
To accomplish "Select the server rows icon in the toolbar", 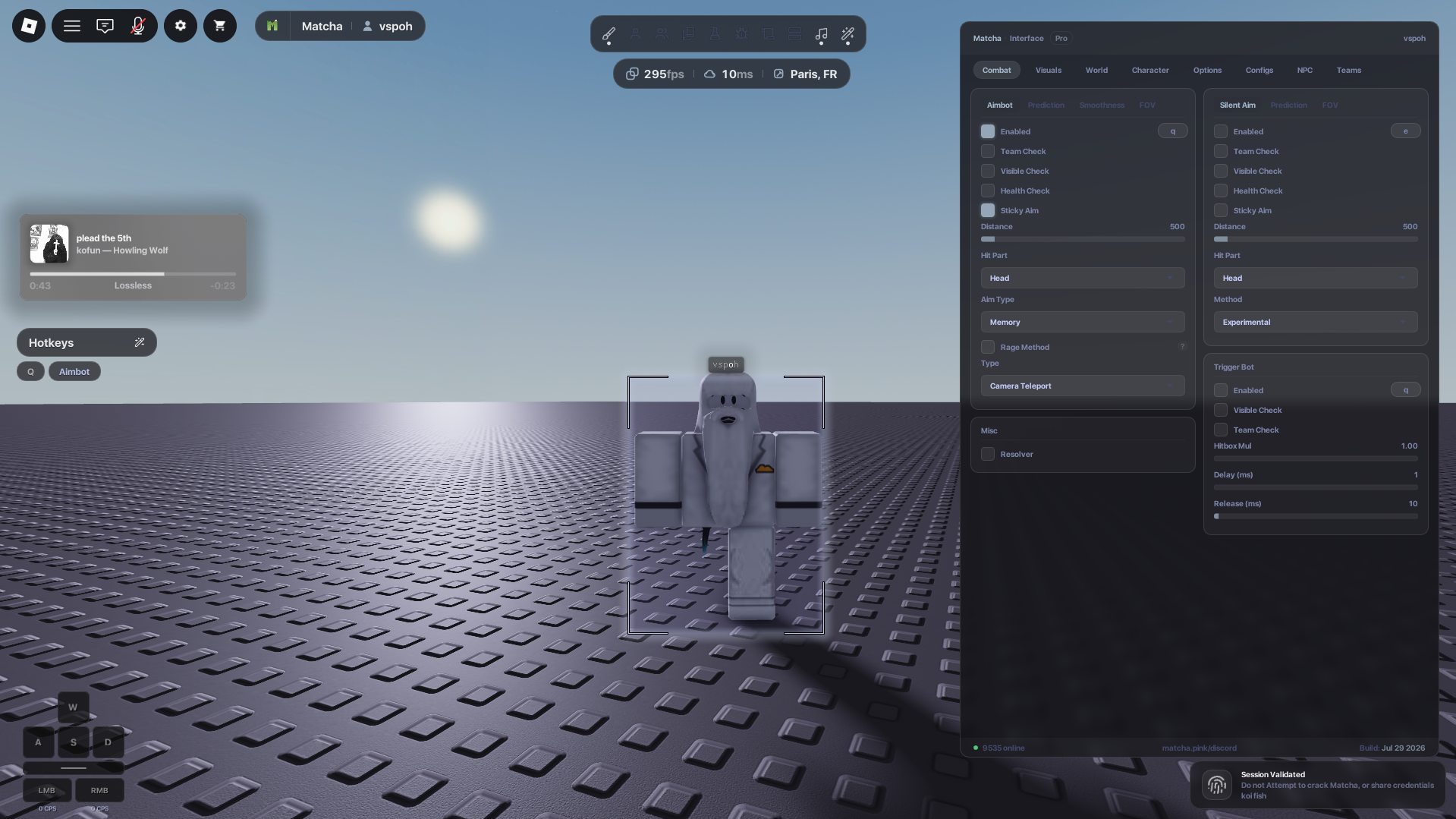I will coord(794,33).
